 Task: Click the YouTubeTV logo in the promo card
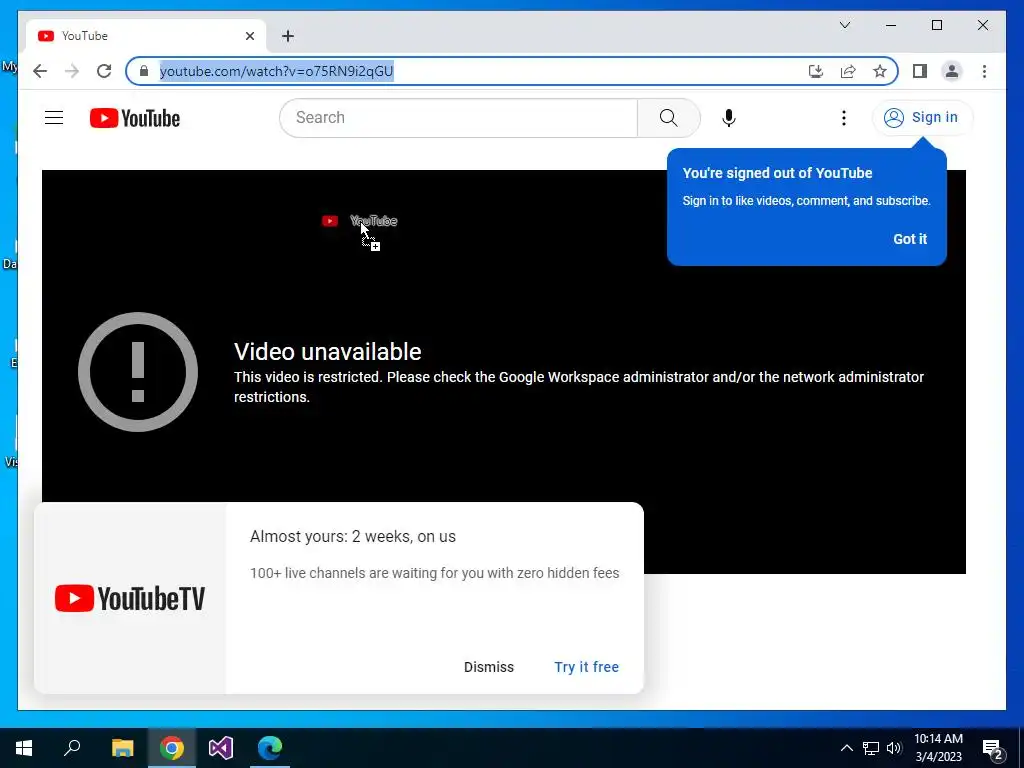tap(130, 598)
